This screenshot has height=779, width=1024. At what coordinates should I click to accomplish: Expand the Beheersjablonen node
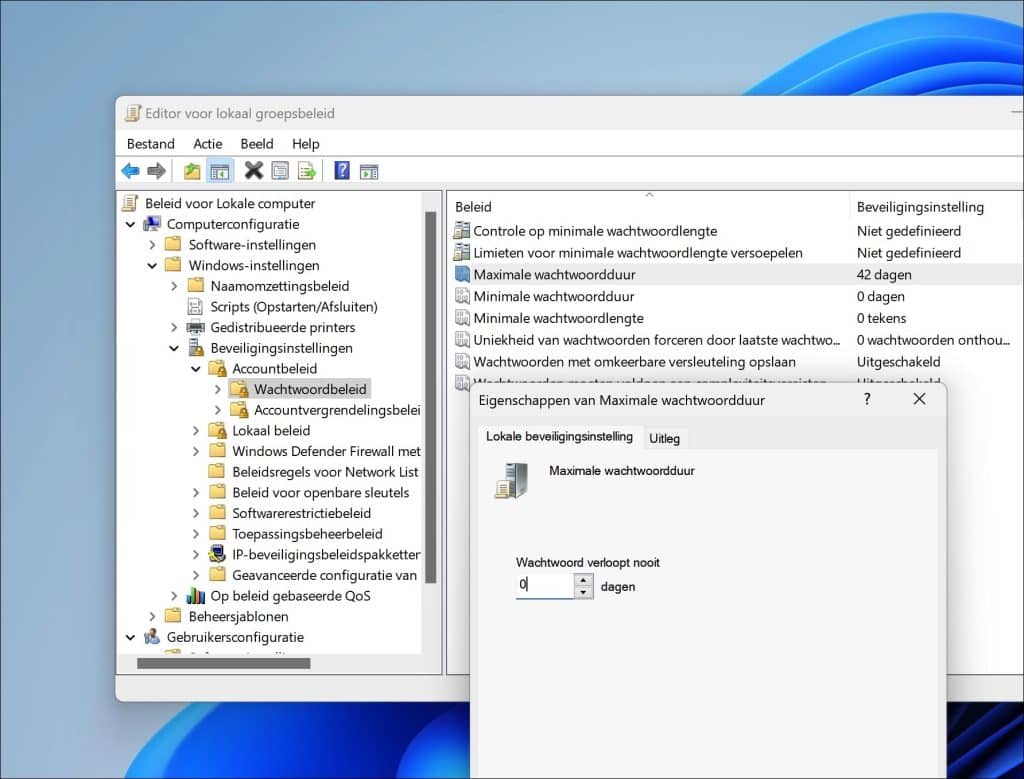[152, 616]
